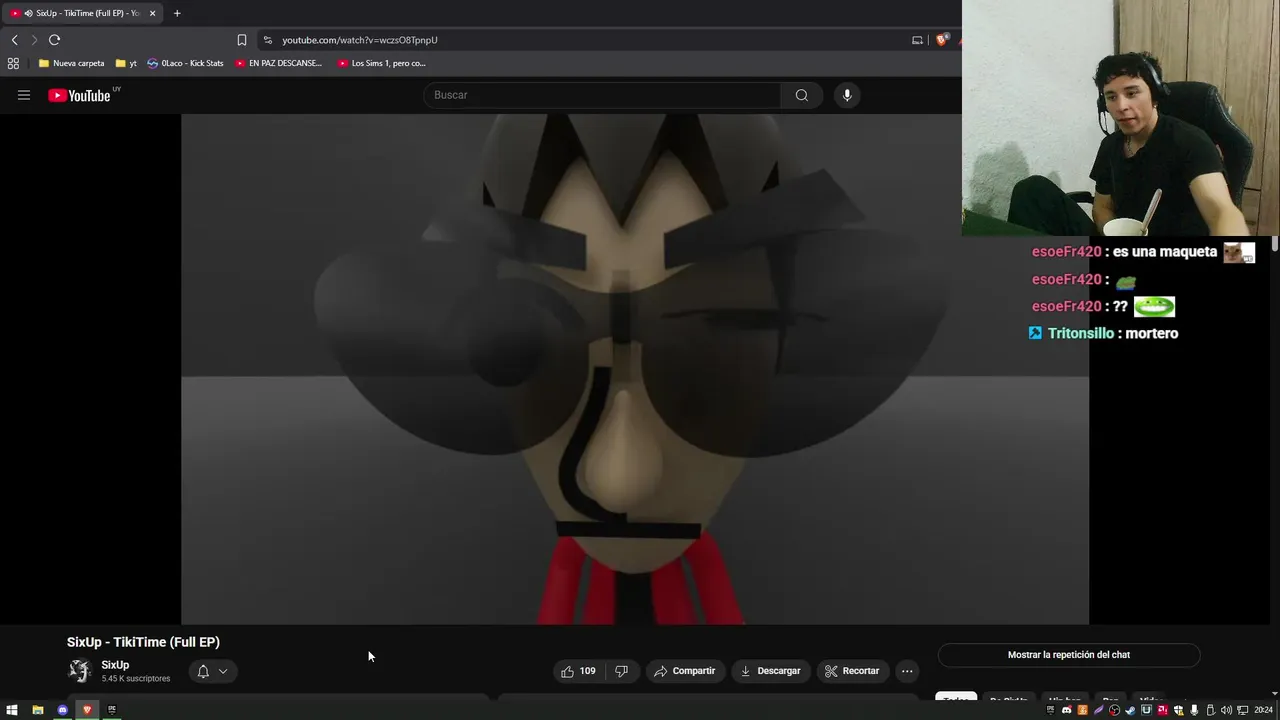Click the Recortar clip button
The height and width of the screenshot is (720, 1280).
point(852,671)
